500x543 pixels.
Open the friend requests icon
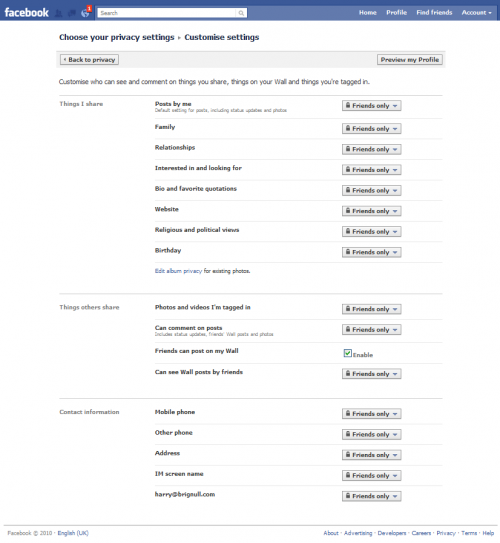pos(59,13)
